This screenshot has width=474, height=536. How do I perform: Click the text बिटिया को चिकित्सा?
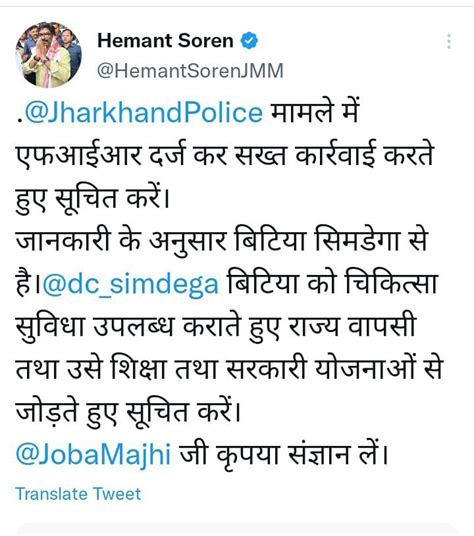tap(331, 284)
